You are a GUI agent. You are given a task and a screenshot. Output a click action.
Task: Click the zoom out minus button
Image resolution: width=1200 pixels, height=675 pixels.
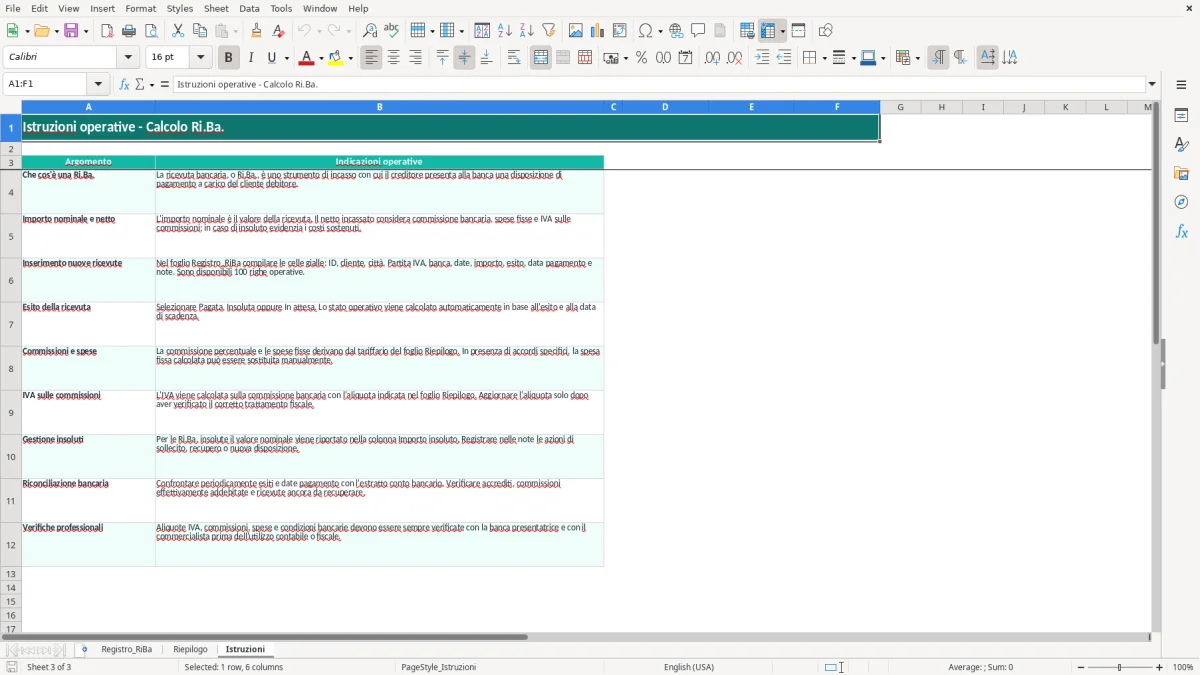tap(1081, 667)
